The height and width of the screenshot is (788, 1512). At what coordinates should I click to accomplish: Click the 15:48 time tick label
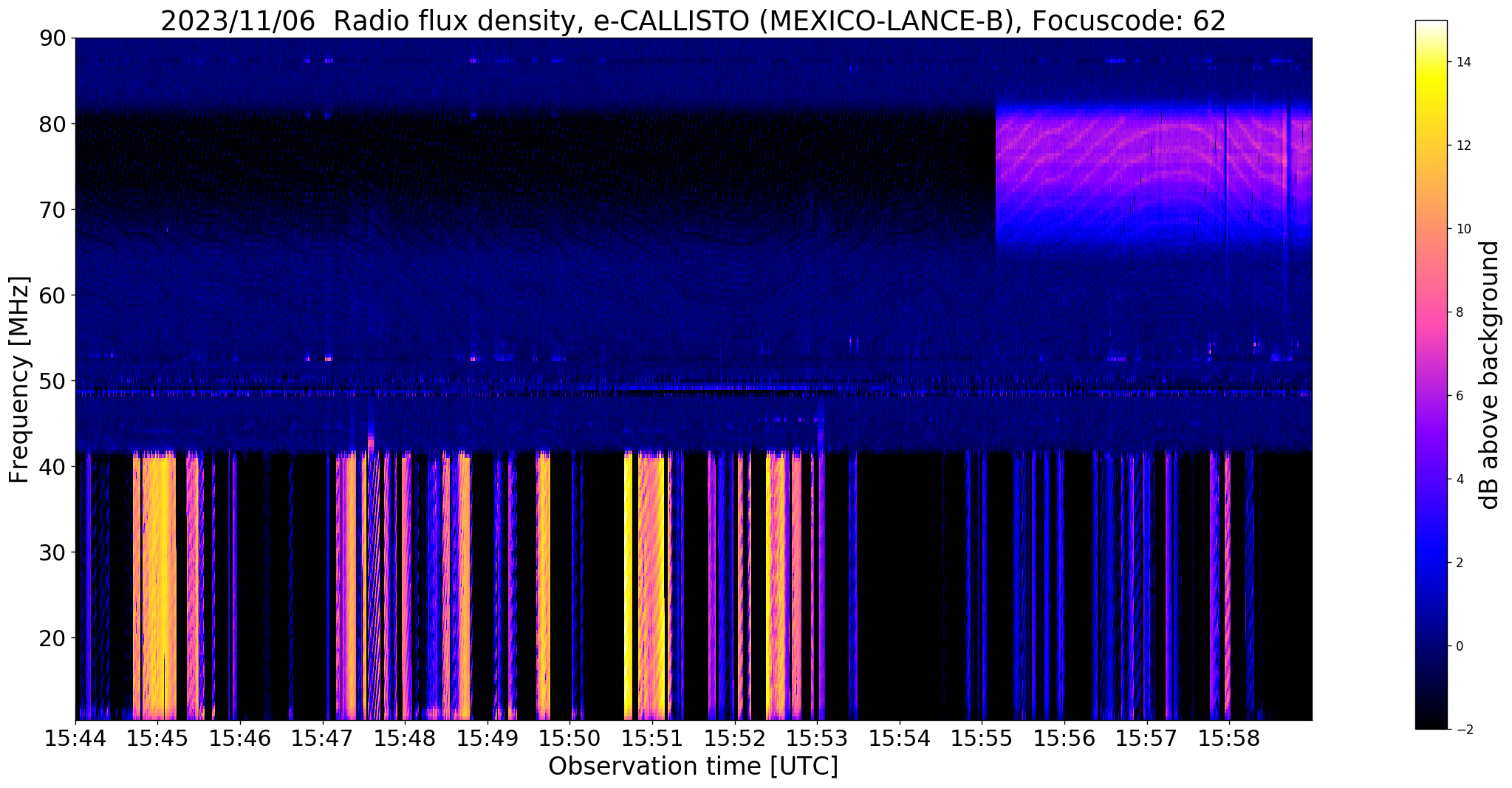coord(405,738)
